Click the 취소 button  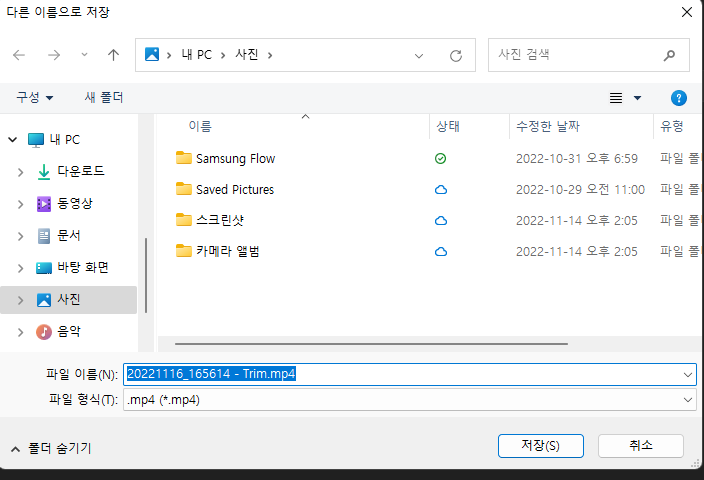(x=641, y=446)
